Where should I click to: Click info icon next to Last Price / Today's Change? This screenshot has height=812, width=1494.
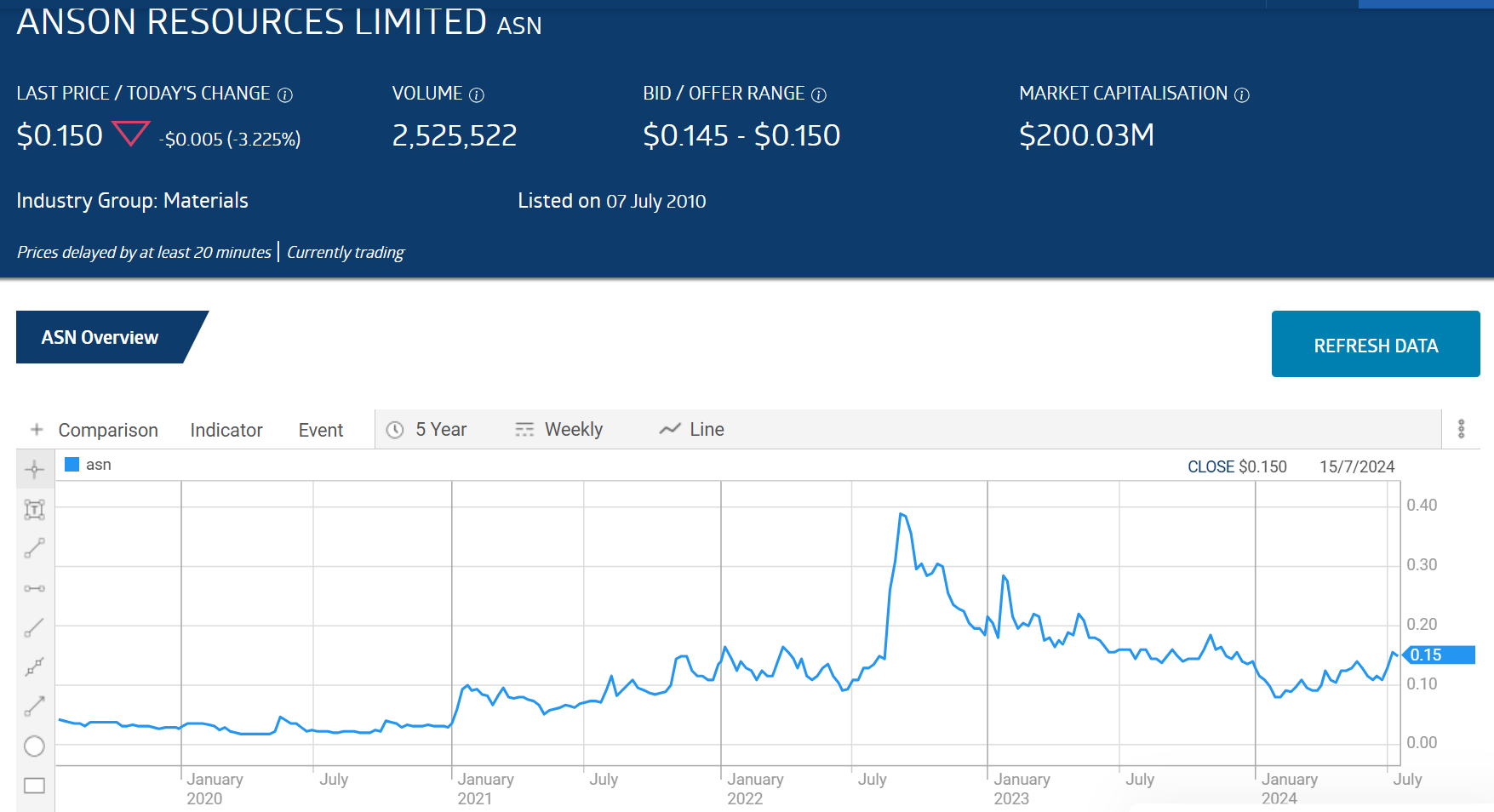tap(285, 95)
